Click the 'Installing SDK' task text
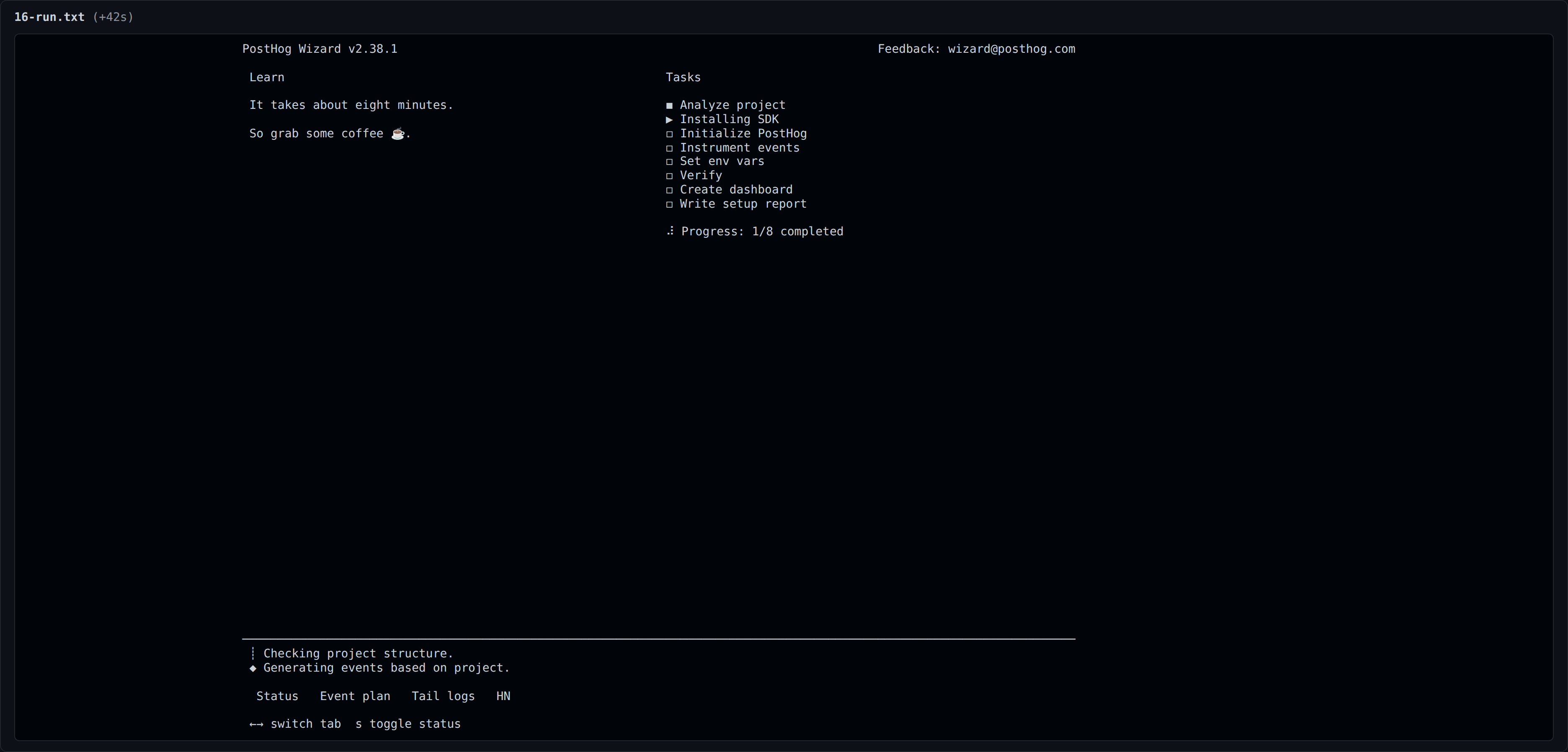Viewport: 1568px width, 752px height. 729,119
